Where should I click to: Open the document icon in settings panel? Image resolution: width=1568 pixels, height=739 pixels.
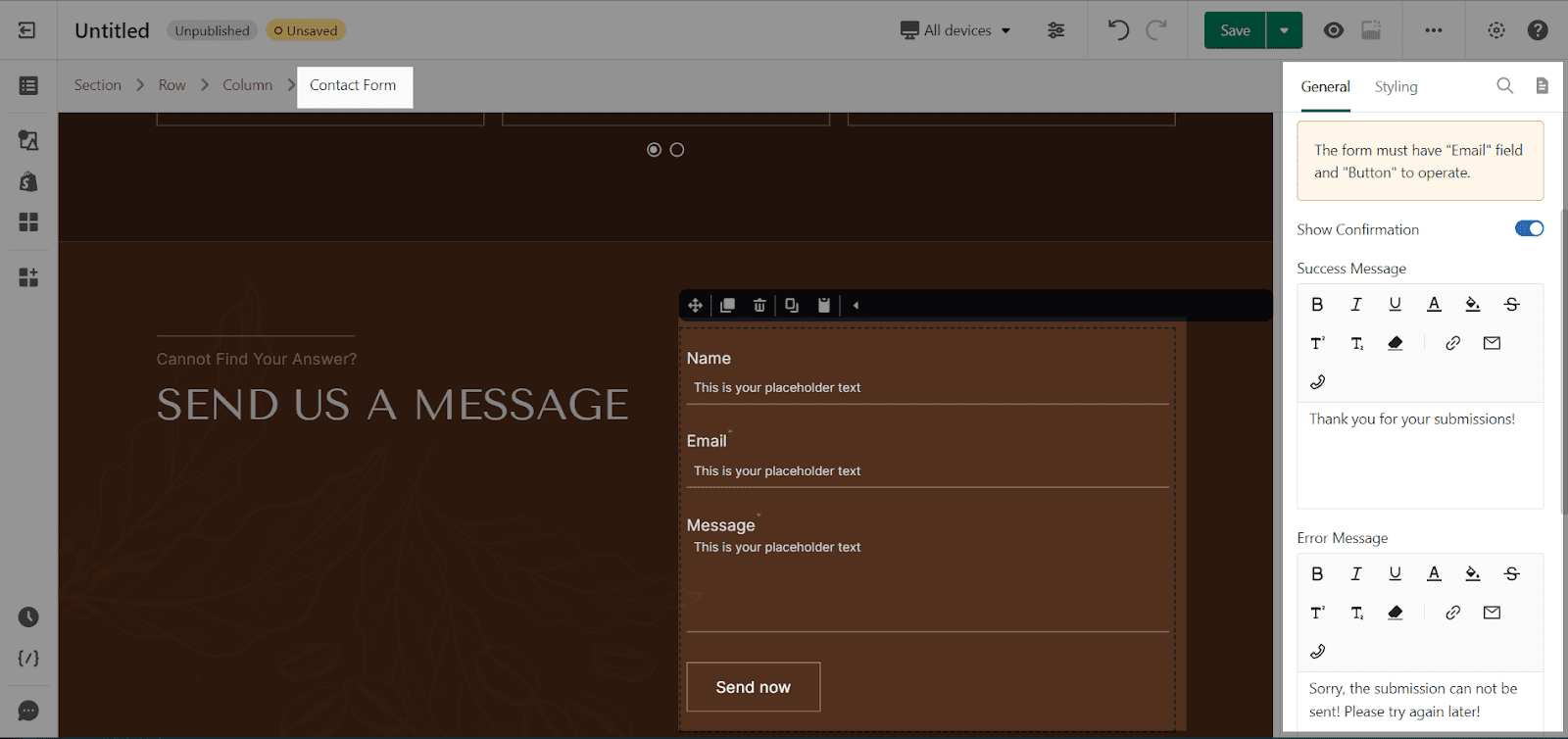tap(1542, 86)
